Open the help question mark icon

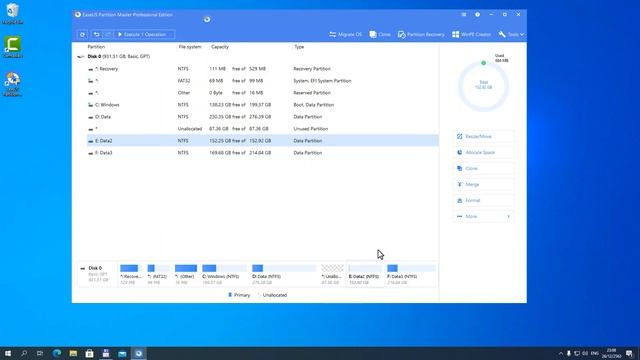(477, 14)
